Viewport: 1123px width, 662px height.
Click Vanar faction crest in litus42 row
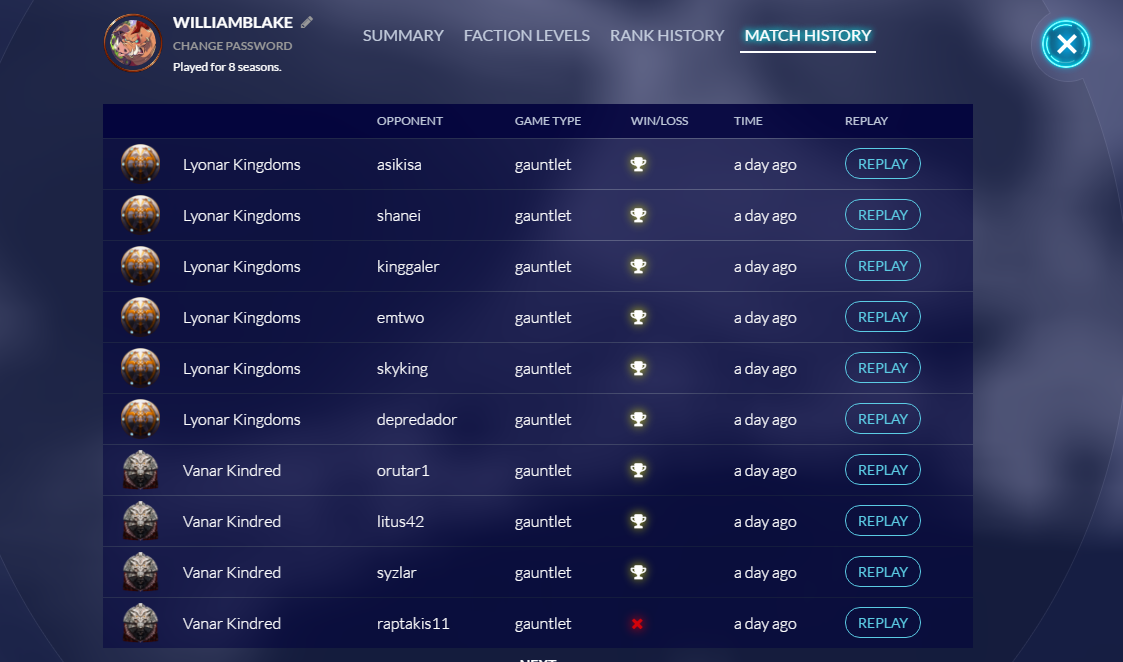tap(140, 521)
